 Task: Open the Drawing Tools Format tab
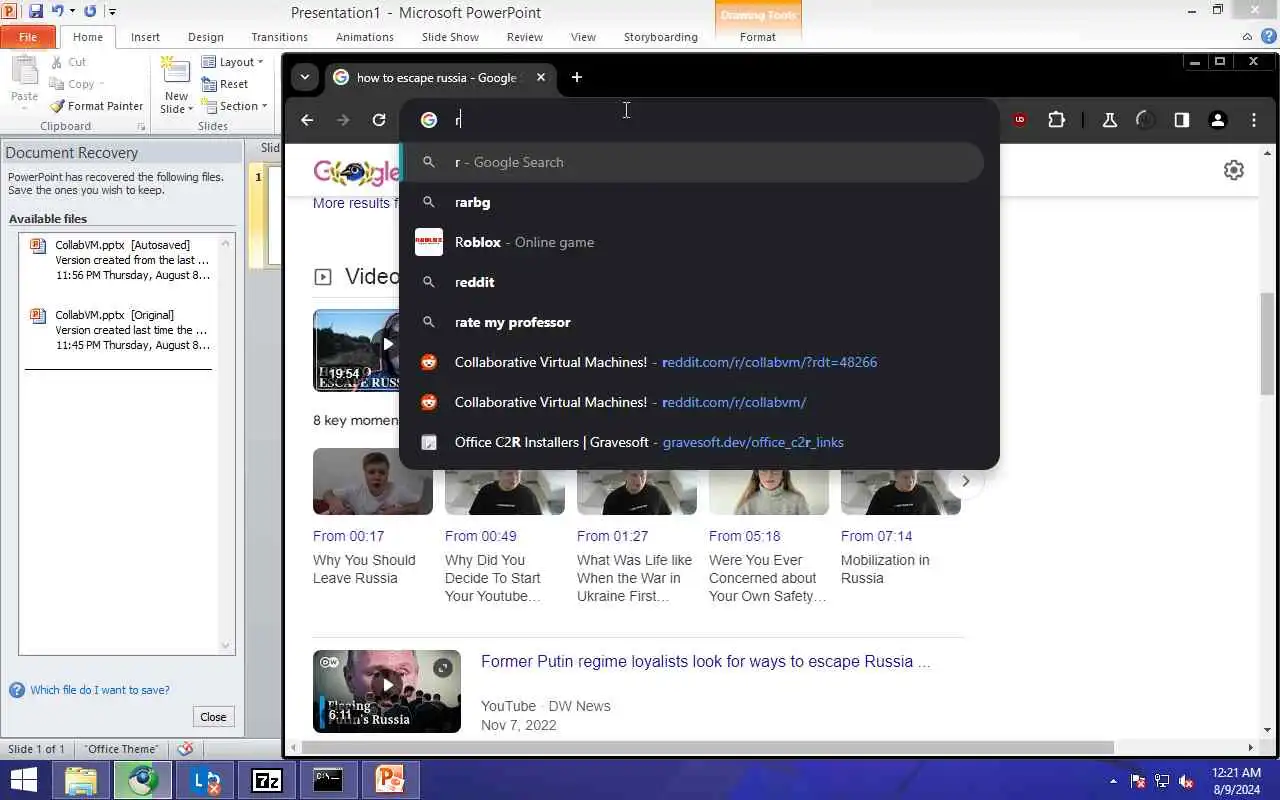(x=757, y=37)
